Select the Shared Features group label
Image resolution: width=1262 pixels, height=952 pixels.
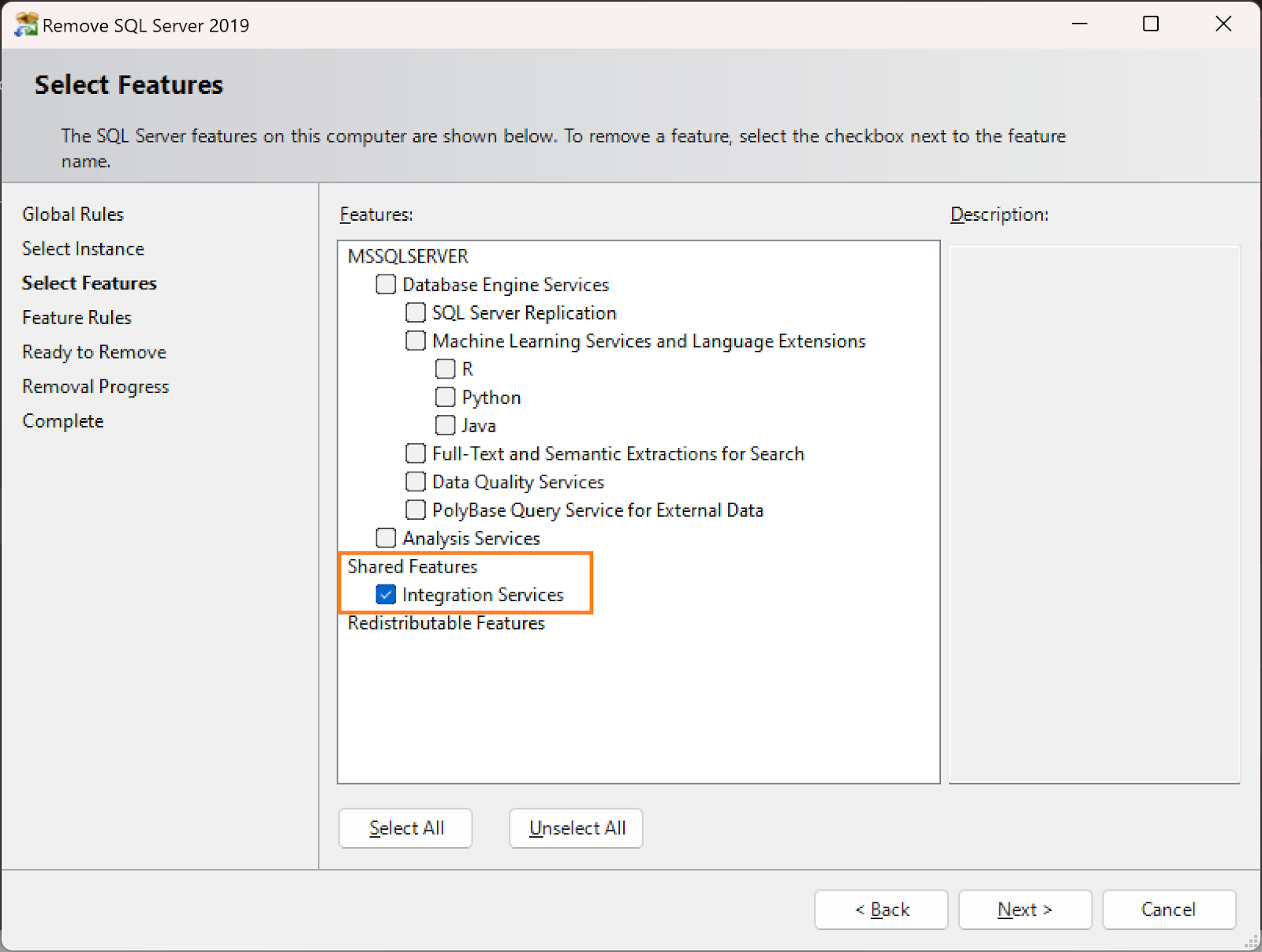coord(413,566)
